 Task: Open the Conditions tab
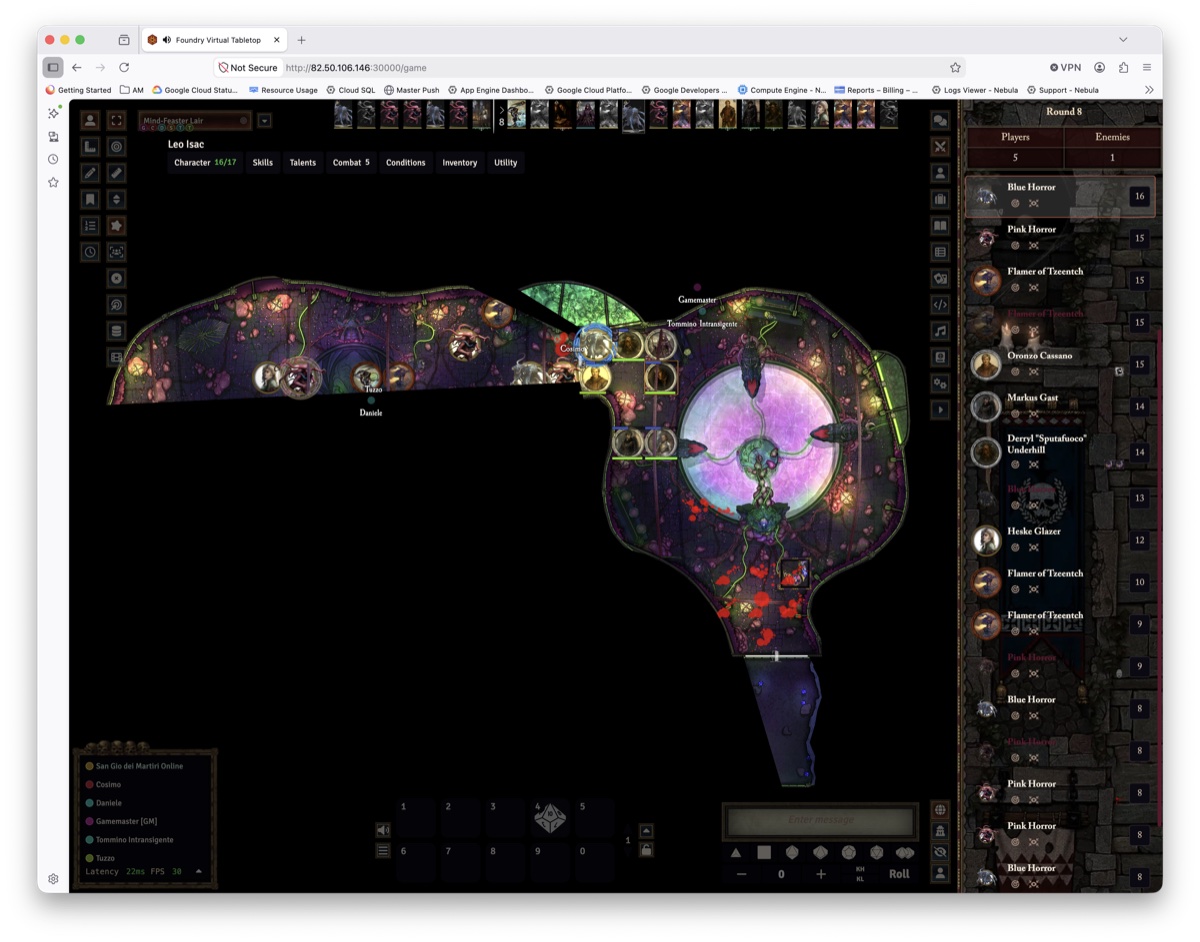point(405,162)
